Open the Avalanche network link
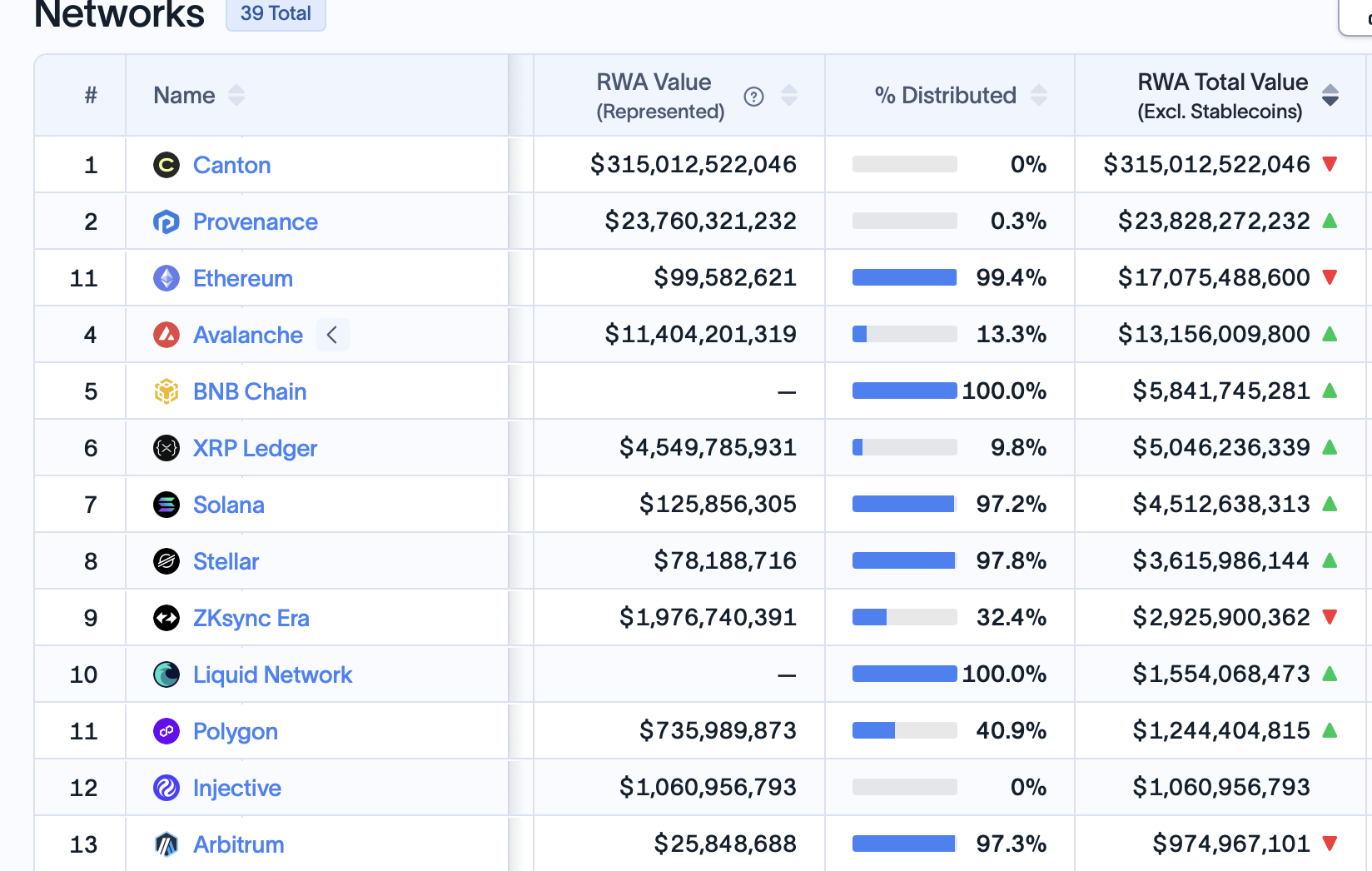Screen dimensions: 1372x871 coord(248,335)
